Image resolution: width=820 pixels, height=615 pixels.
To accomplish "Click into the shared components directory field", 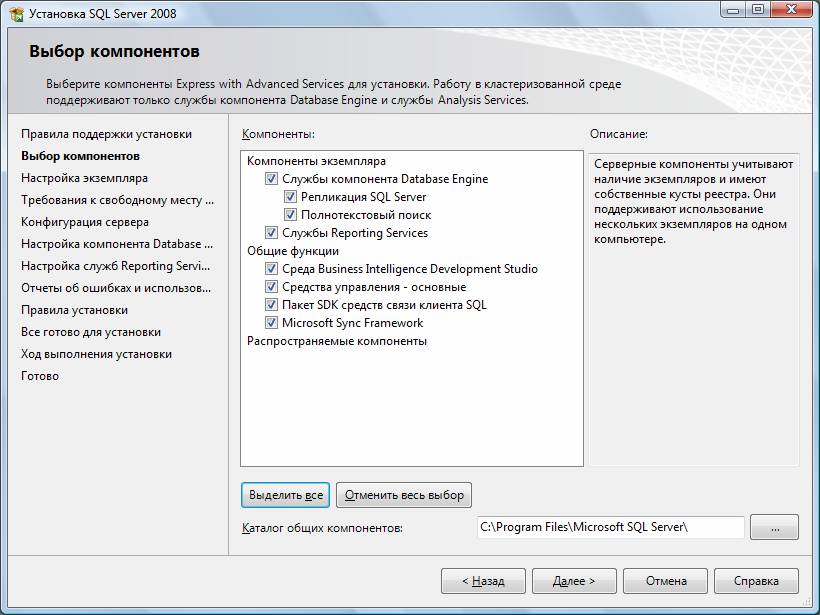I will coord(610,527).
